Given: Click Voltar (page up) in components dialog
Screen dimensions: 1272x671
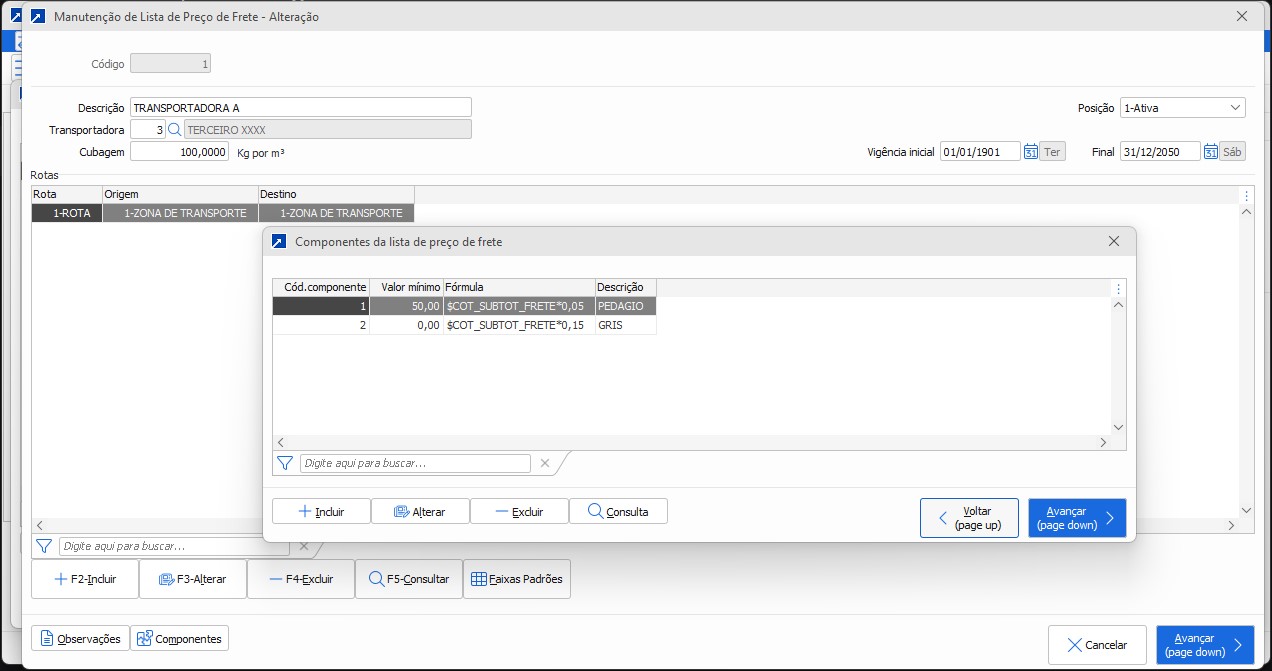Looking at the screenshot, I should [x=968, y=517].
